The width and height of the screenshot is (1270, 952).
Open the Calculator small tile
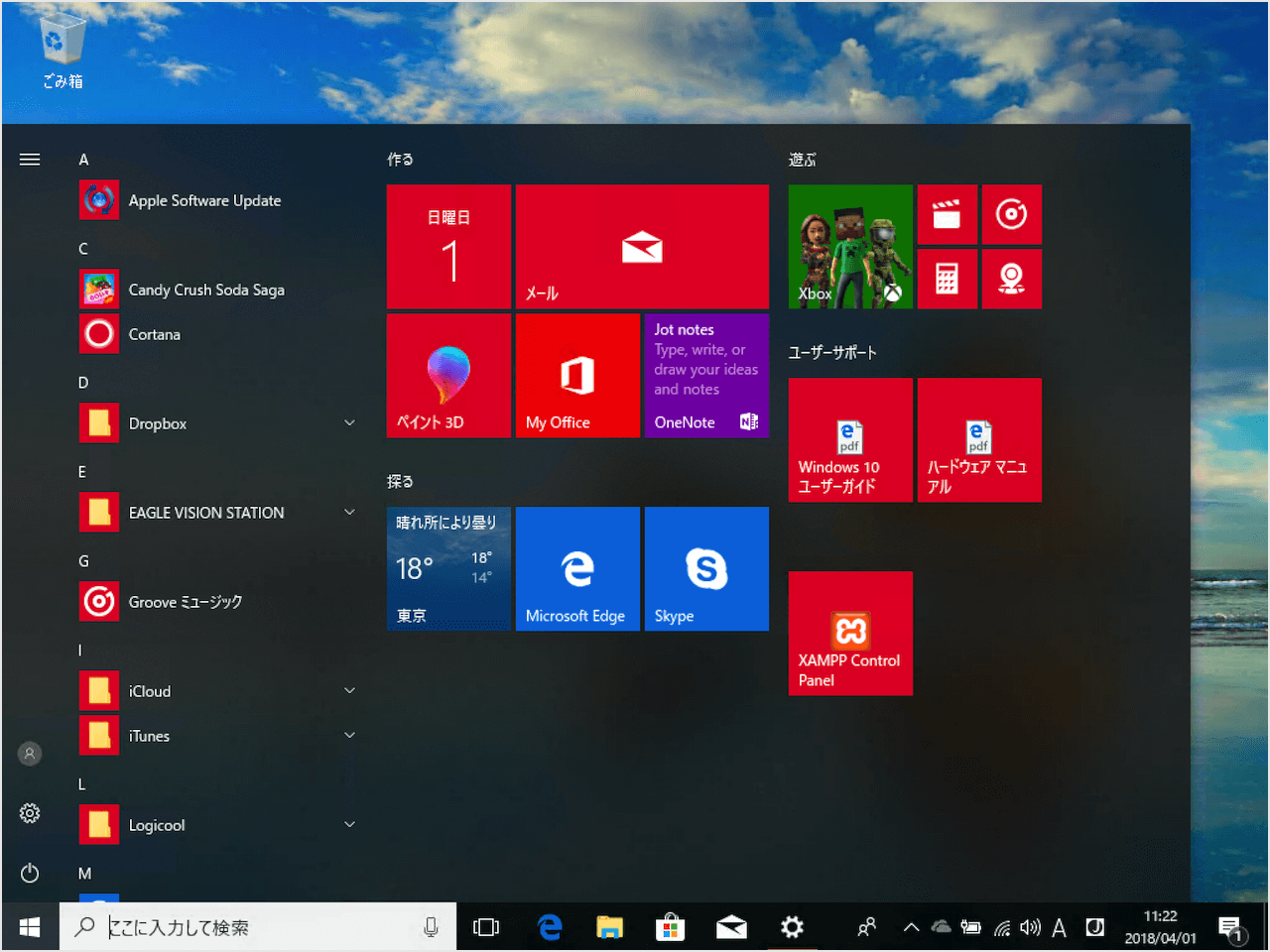click(948, 279)
